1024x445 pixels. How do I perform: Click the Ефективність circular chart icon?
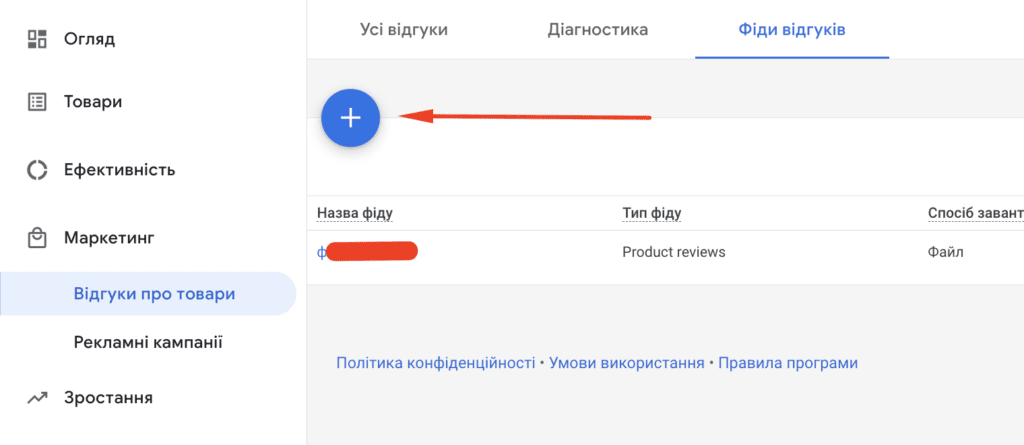point(37,170)
